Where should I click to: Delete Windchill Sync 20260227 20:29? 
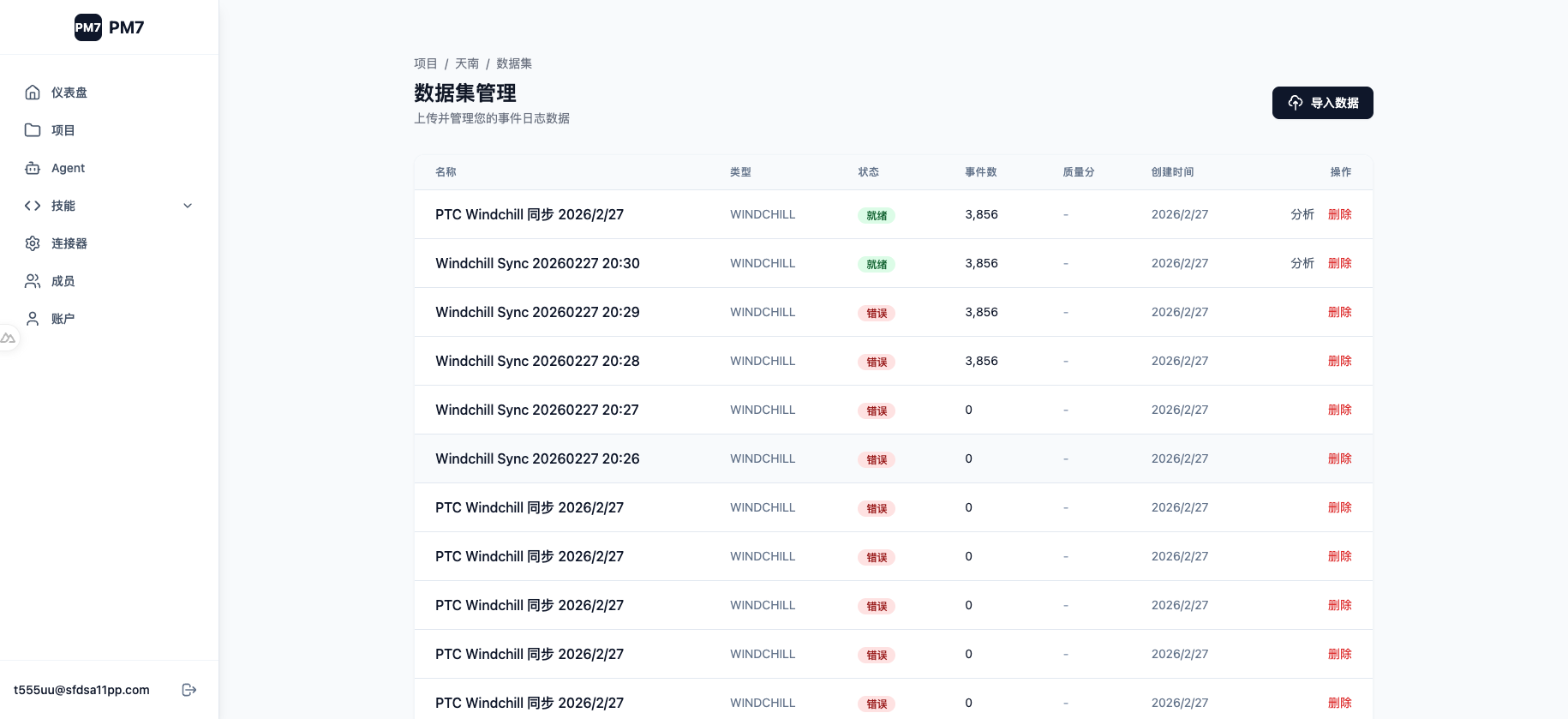pyautogui.click(x=1340, y=312)
